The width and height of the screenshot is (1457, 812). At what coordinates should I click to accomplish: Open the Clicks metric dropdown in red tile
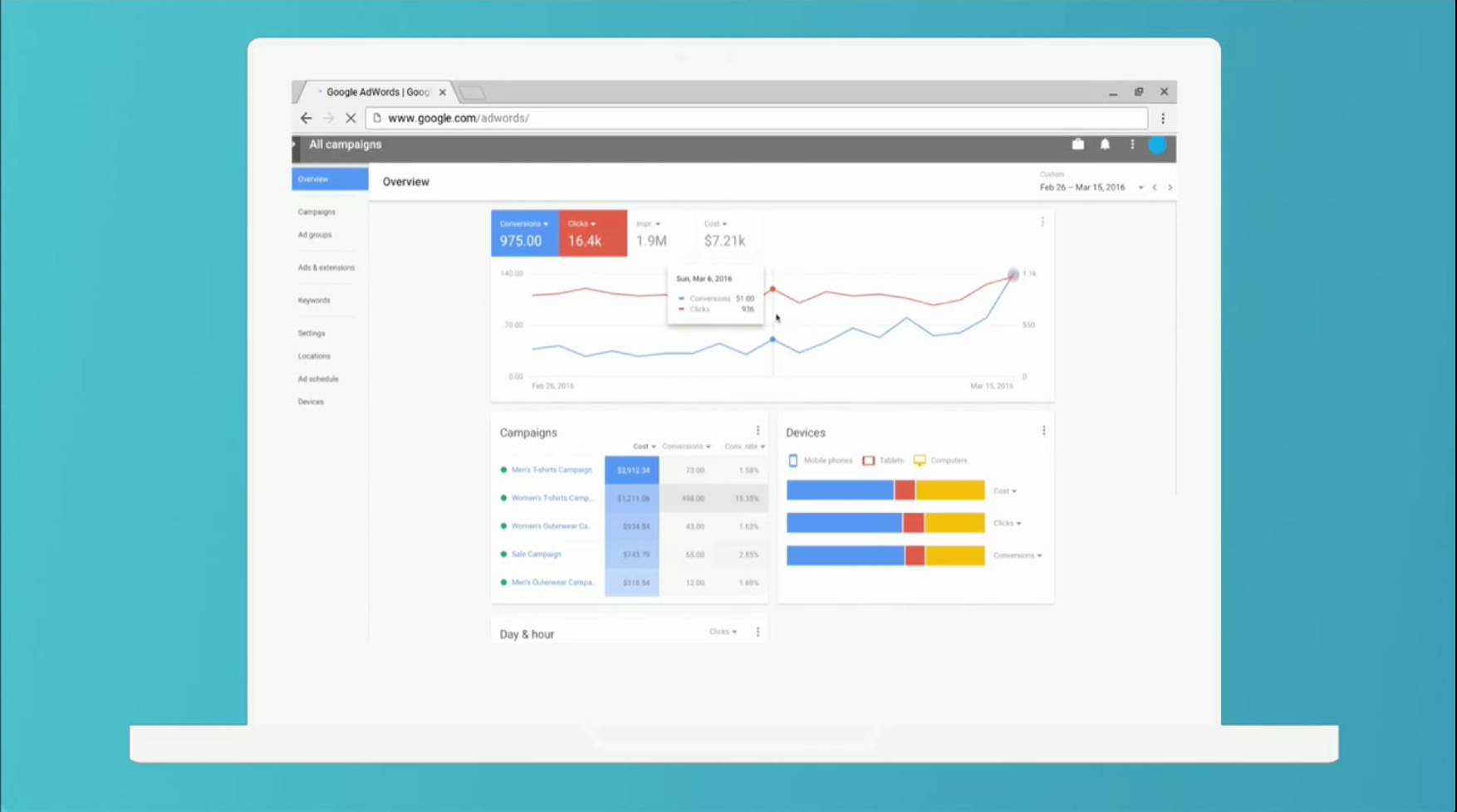[581, 224]
